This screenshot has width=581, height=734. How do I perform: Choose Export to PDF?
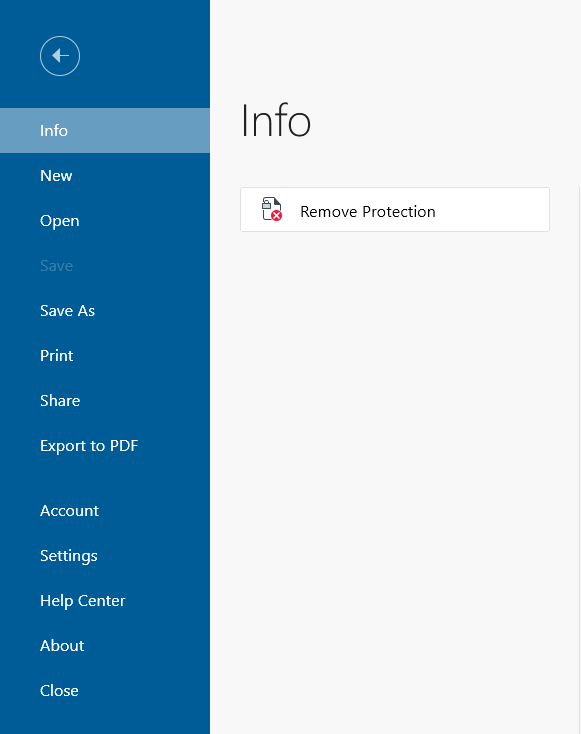click(105, 445)
